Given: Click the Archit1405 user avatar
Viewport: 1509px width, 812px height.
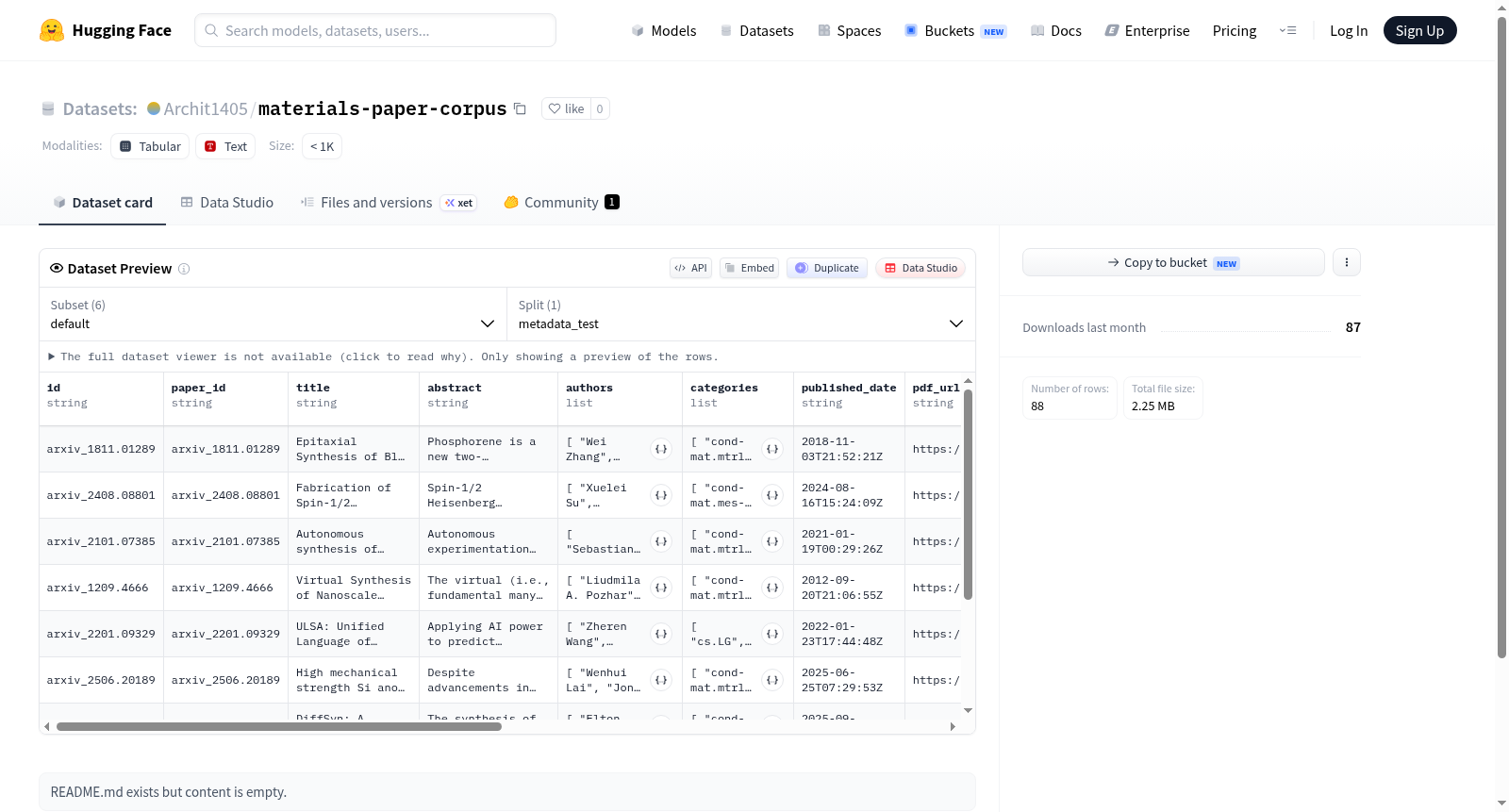Looking at the screenshot, I should pyautogui.click(x=154, y=108).
